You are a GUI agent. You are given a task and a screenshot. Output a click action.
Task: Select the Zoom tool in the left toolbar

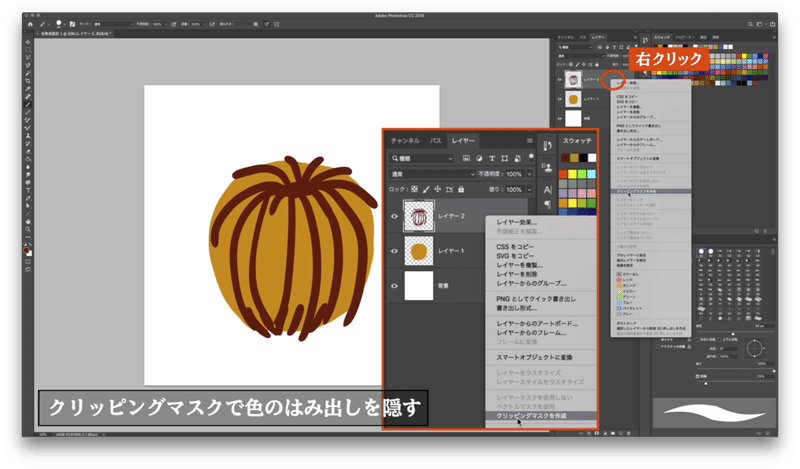[28, 229]
